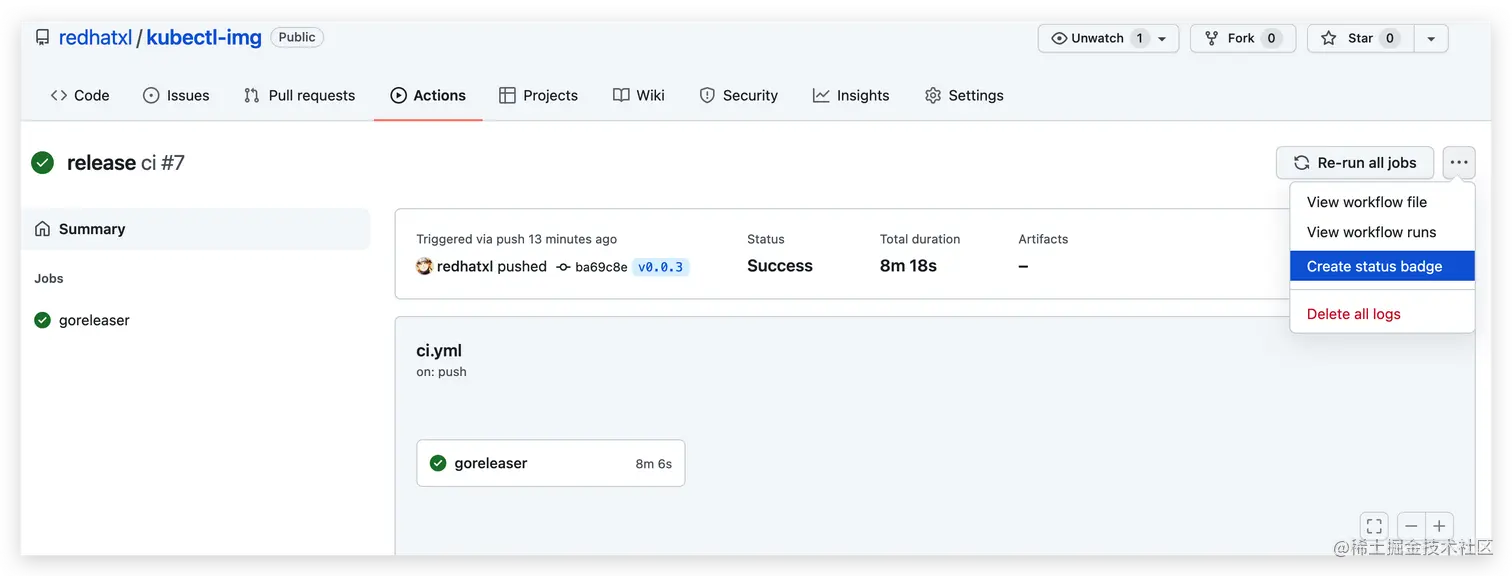Viewport: 1512px width, 576px height.
Task: Open the Star lists dropdown arrow
Action: [x=1431, y=38]
